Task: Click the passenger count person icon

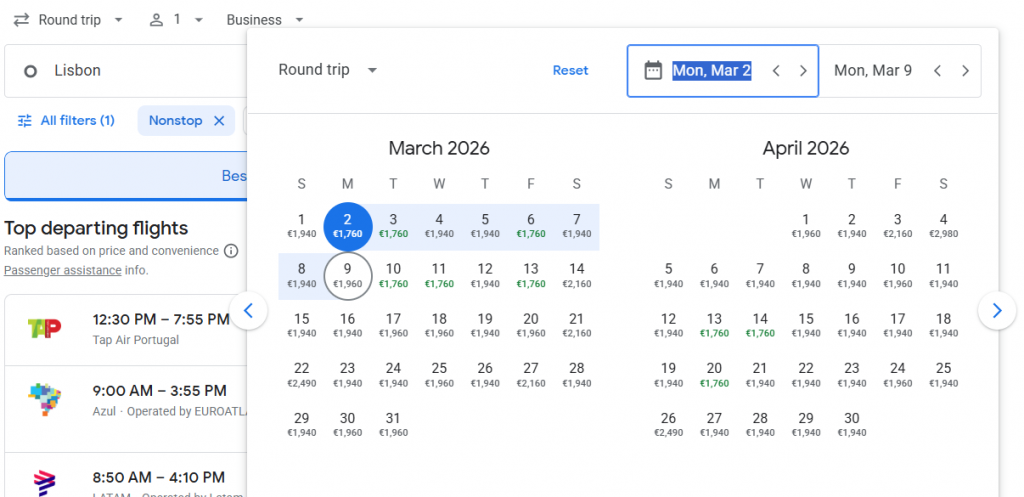Action: click(x=156, y=20)
